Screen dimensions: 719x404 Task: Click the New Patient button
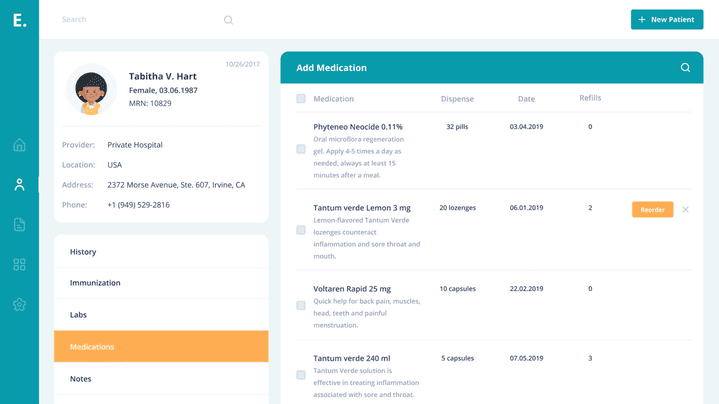point(666,20)
